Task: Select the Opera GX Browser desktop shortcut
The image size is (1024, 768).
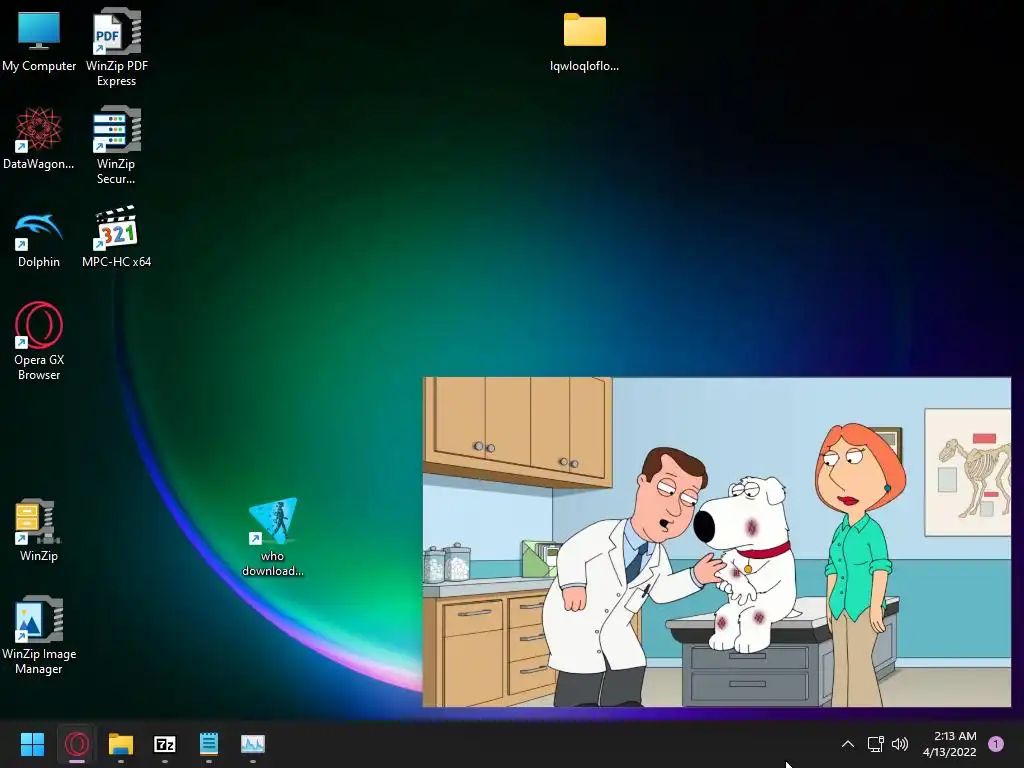Action: point(39,341)
